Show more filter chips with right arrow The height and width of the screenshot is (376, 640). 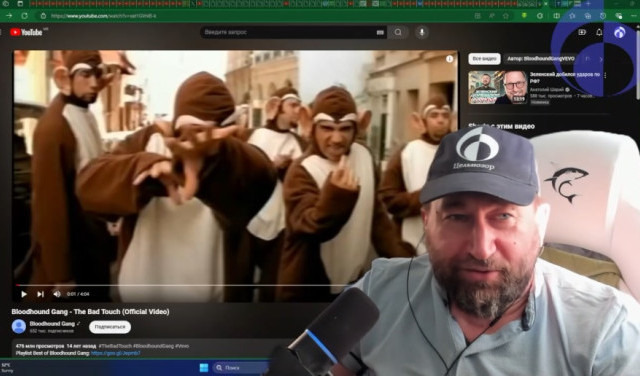(601, 59)
